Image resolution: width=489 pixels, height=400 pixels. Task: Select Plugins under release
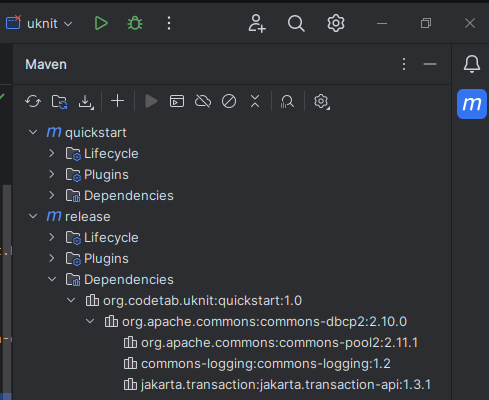[232, 258]
